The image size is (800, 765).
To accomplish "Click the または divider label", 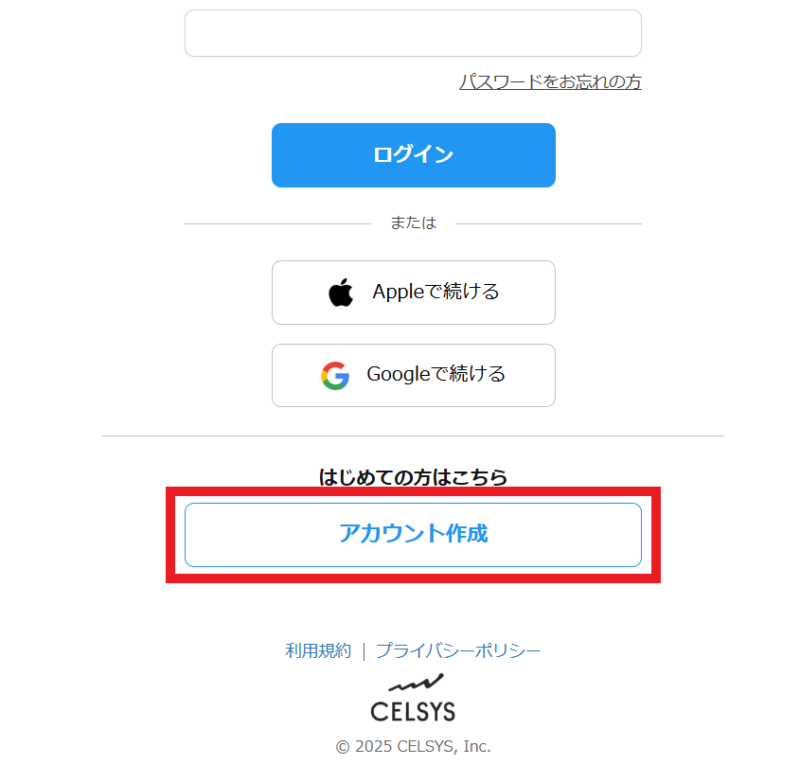I will pyautogui.click(x=413, y=223).
